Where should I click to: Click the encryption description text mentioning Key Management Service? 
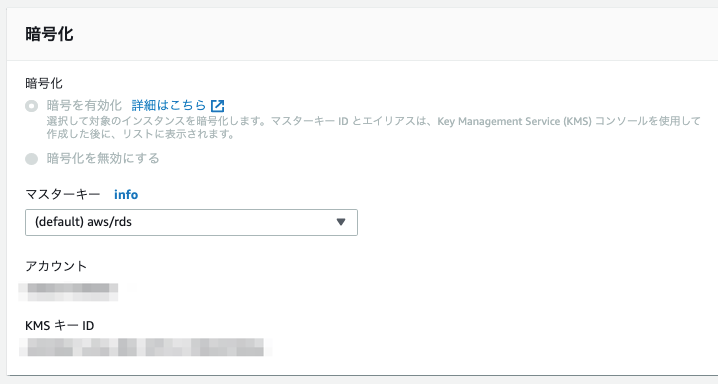pyautogui.click(x=374, y=128)
